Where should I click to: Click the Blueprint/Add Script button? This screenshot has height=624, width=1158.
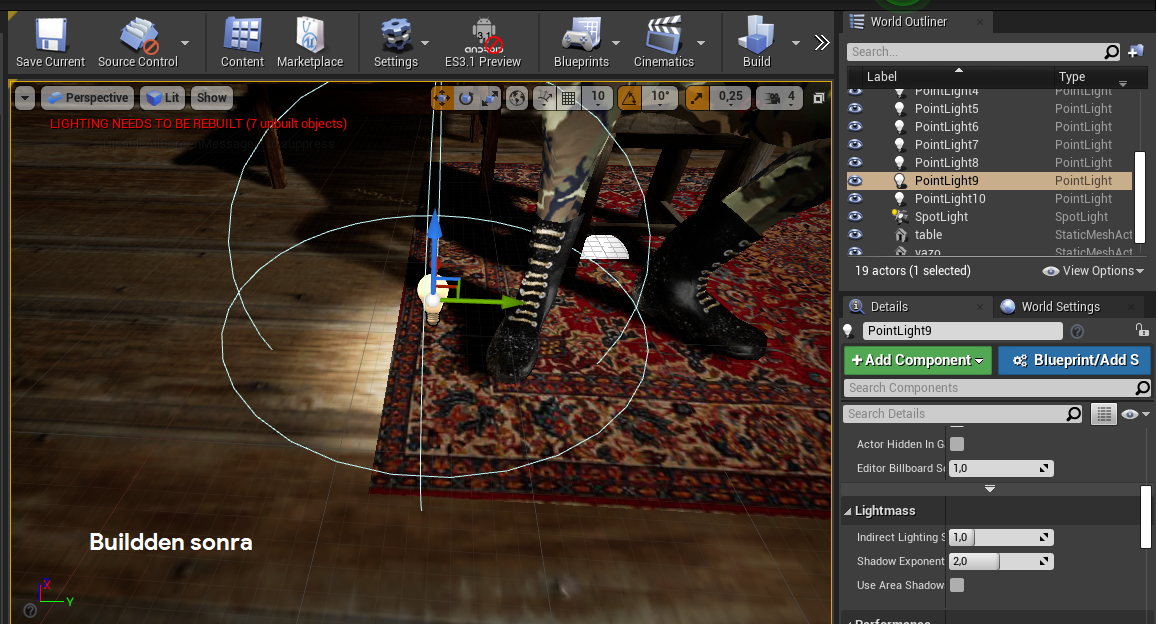coord(1075,360)
